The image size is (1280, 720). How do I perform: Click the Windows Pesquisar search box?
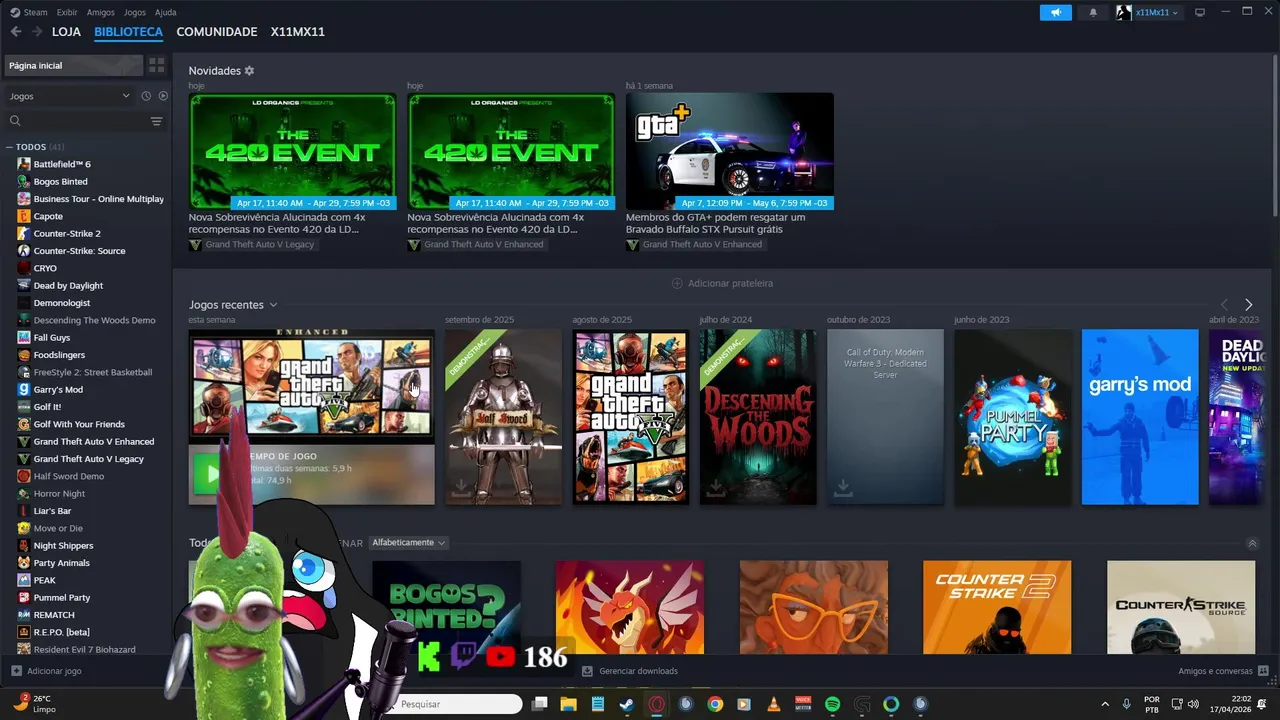click(457, 704)
